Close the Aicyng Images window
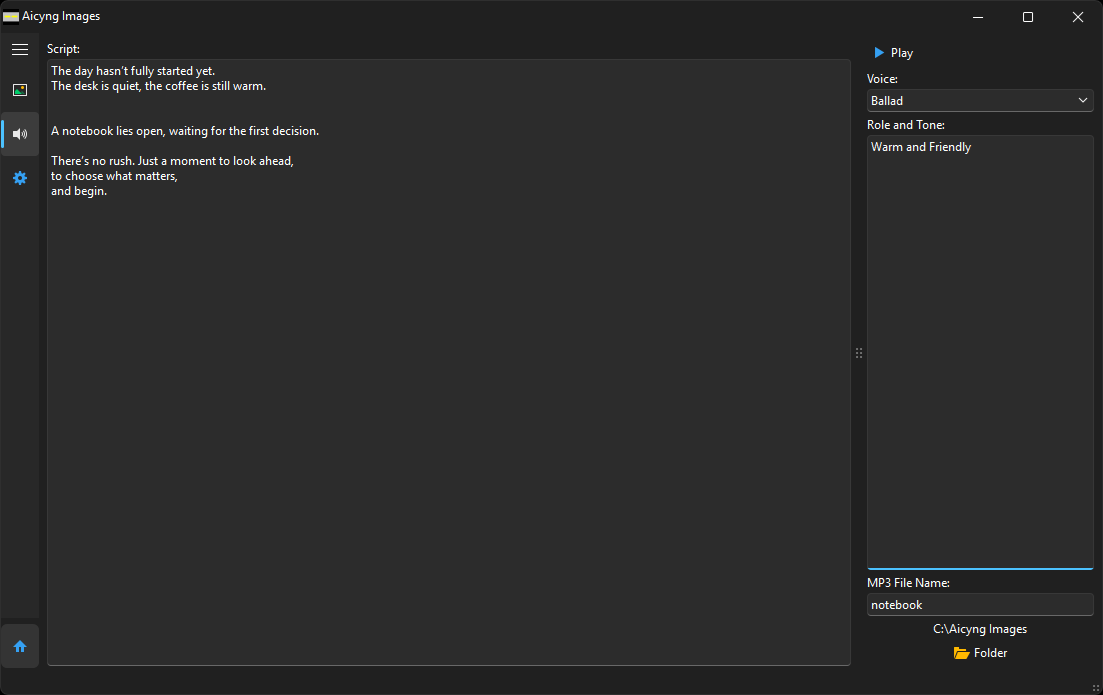1103x695 pixels. click(1078, 17)
